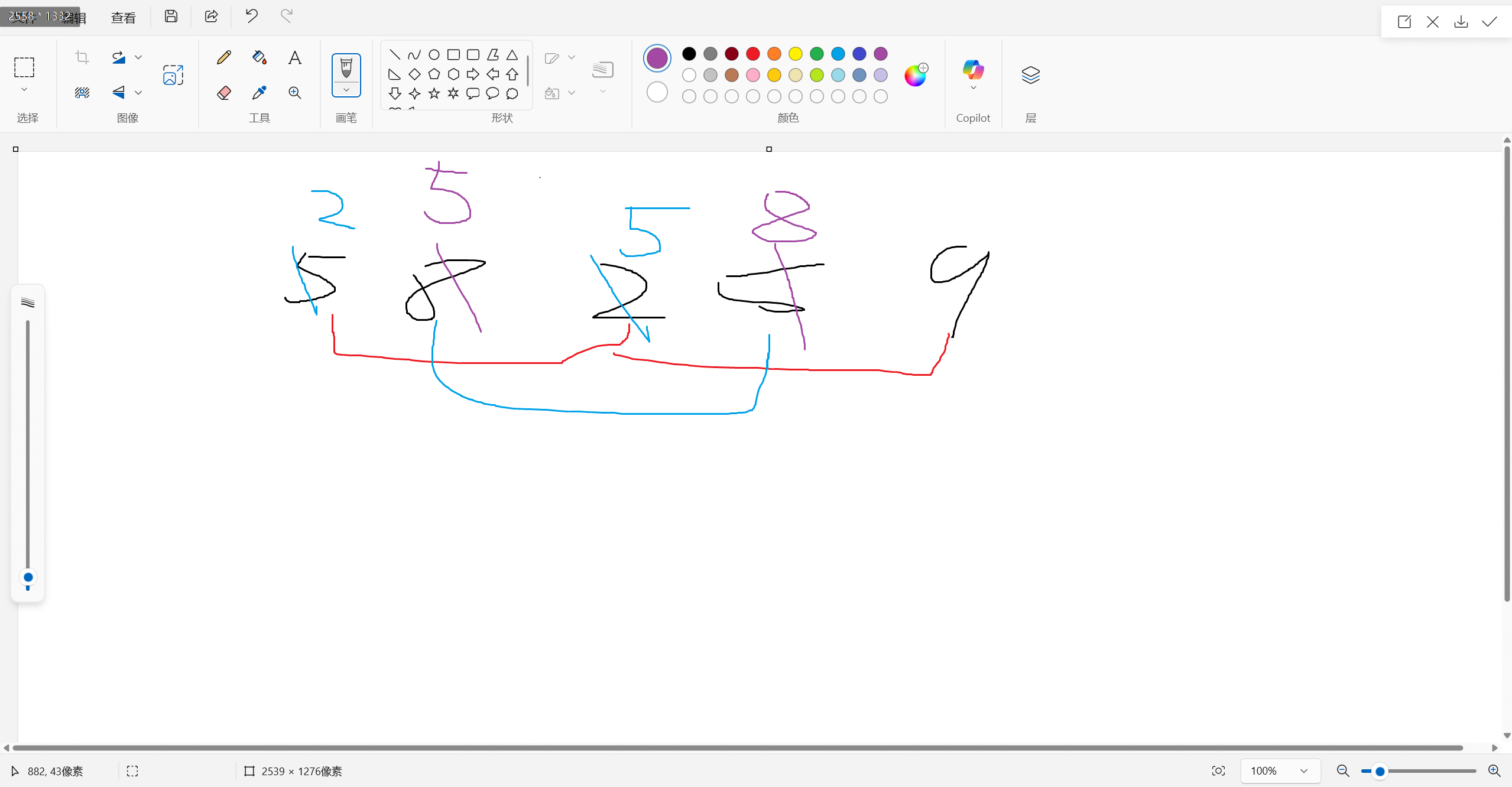Viewport: 1512px width, 787px height.
Task: Select the Pencil tool
Action: 223,57
